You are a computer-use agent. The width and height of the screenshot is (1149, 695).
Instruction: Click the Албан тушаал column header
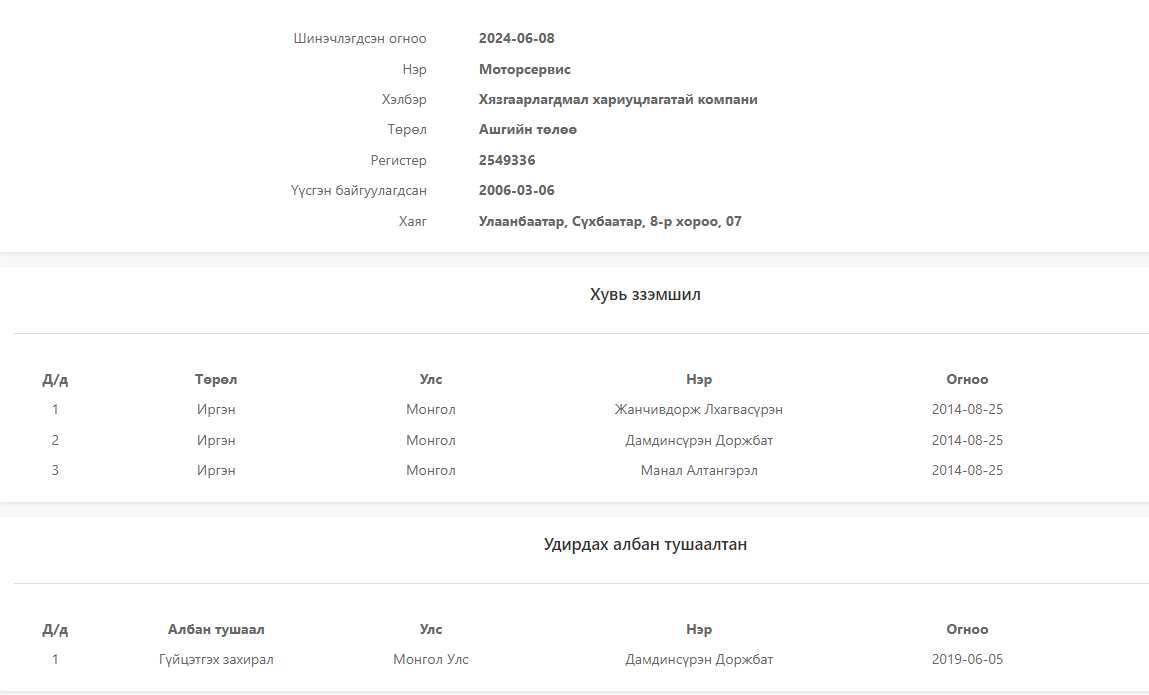[216, 629]
